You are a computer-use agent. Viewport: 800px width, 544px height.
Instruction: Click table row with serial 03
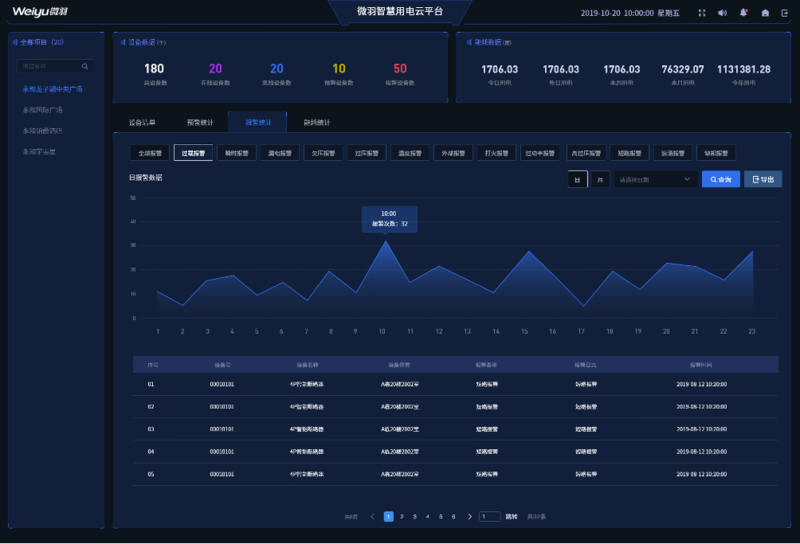pyautogui.click(x=456, y=429)
